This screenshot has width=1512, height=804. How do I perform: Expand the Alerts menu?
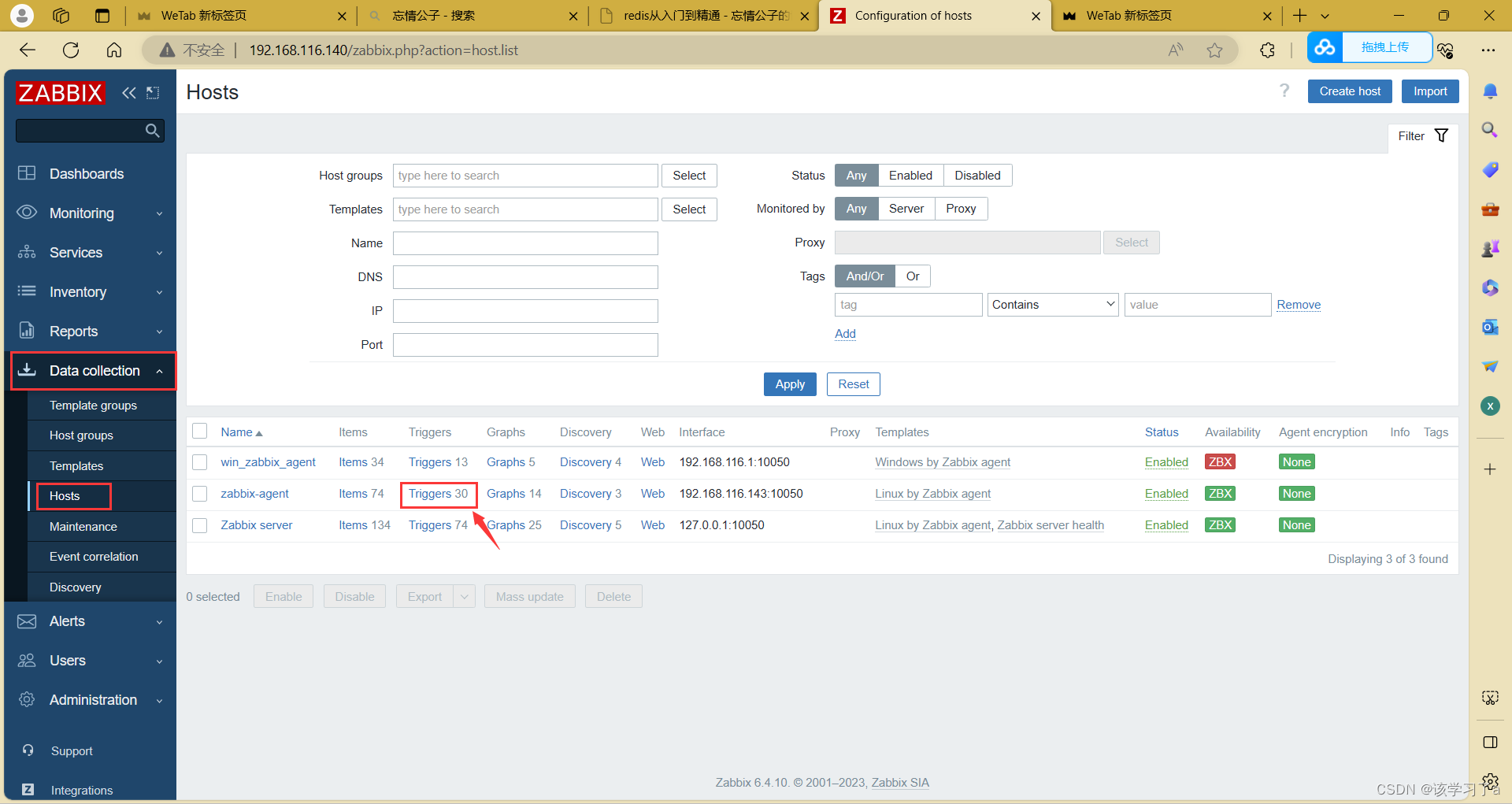pyautogui.click(x=91, y=621)
